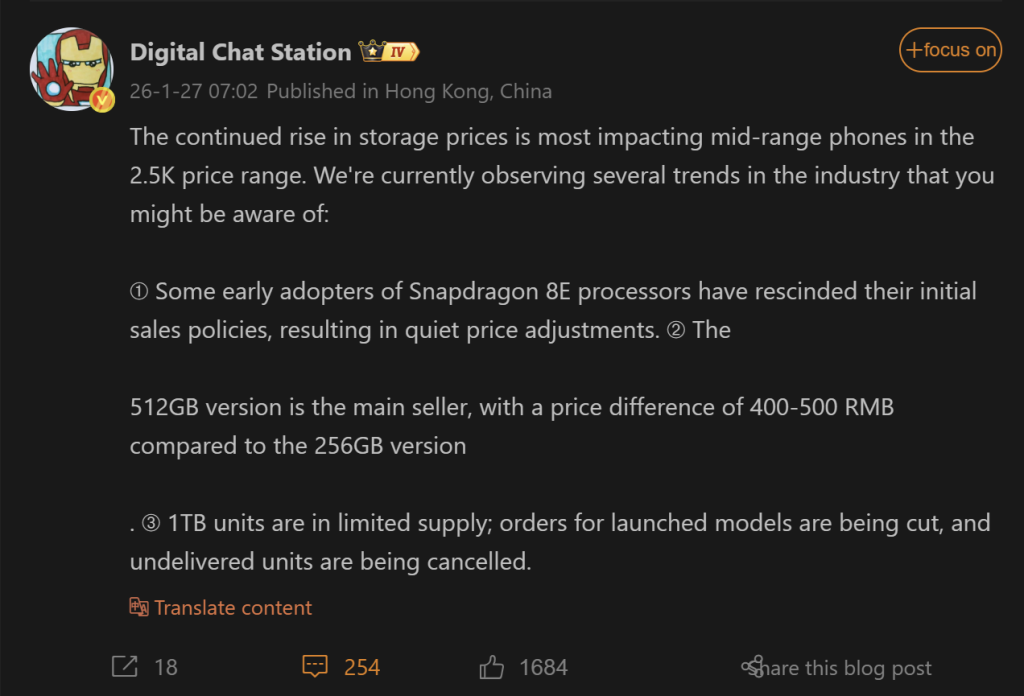The width and height of the screenshot is (1024, 696).
Task: Like the post with the thumbs-up icon
Action: tap(492, 667)
